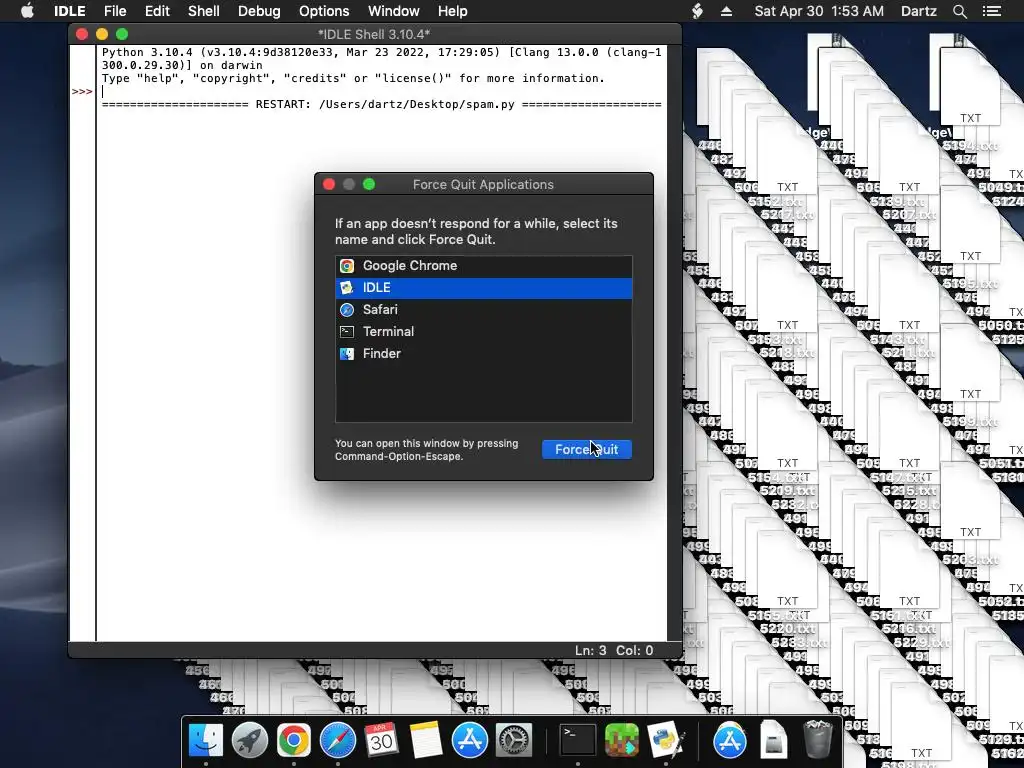Screen dimensions: 1024x768
Task: Select Google Chrome in the Force Quit list
Action: tap(483, 266)
